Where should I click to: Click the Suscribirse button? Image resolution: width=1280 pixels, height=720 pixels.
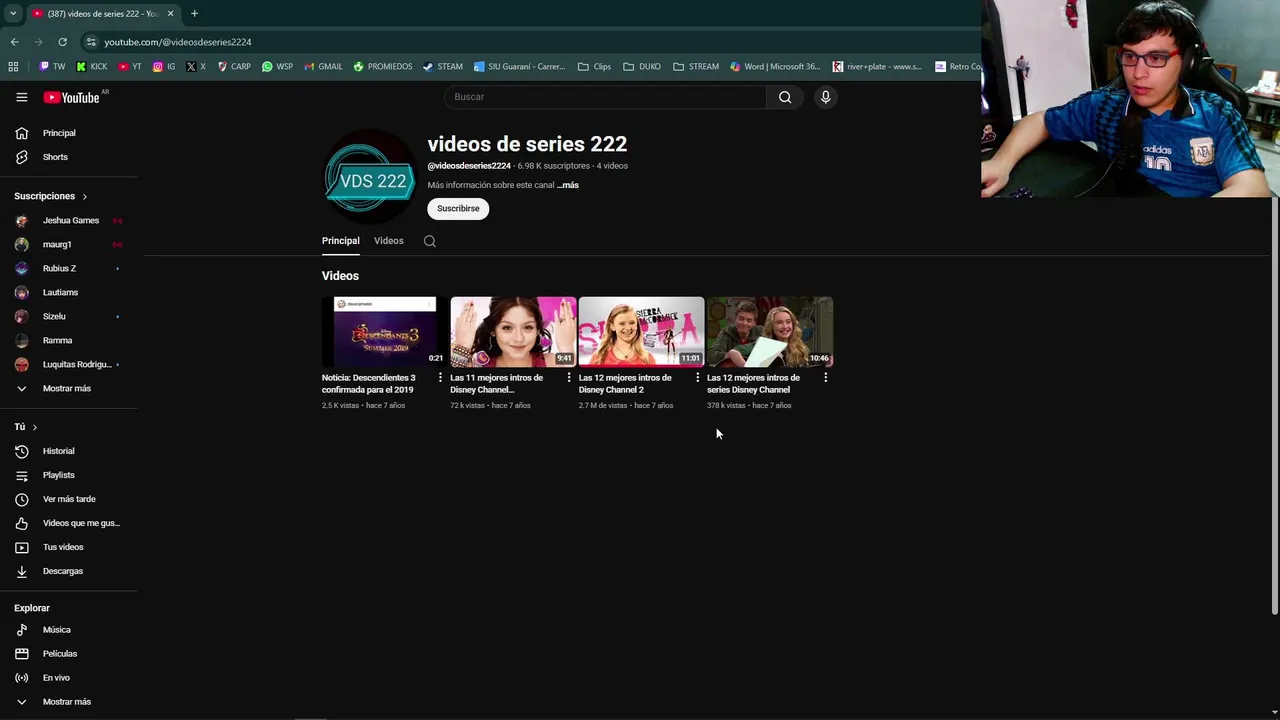point(458,208)
